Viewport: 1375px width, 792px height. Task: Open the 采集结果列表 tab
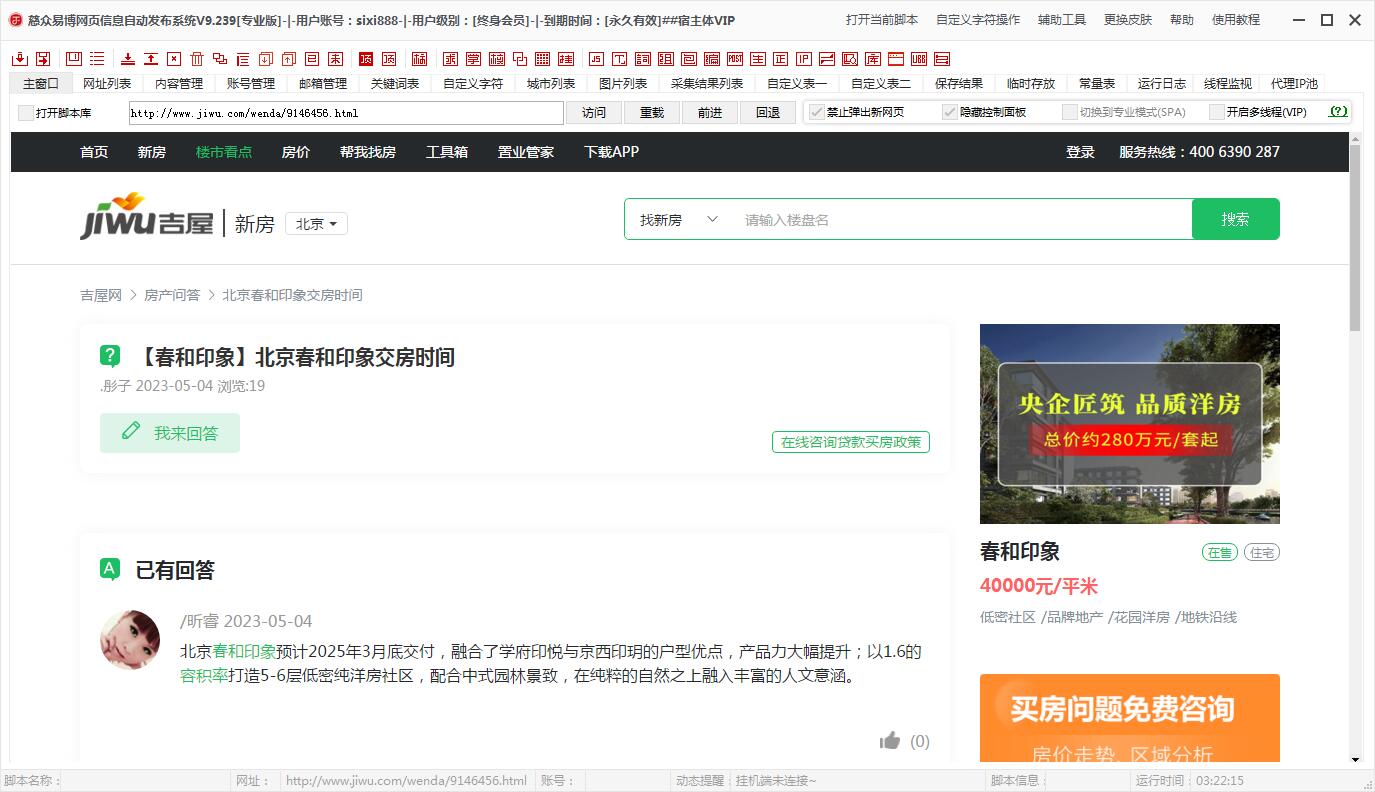click(x=707, y=84)
